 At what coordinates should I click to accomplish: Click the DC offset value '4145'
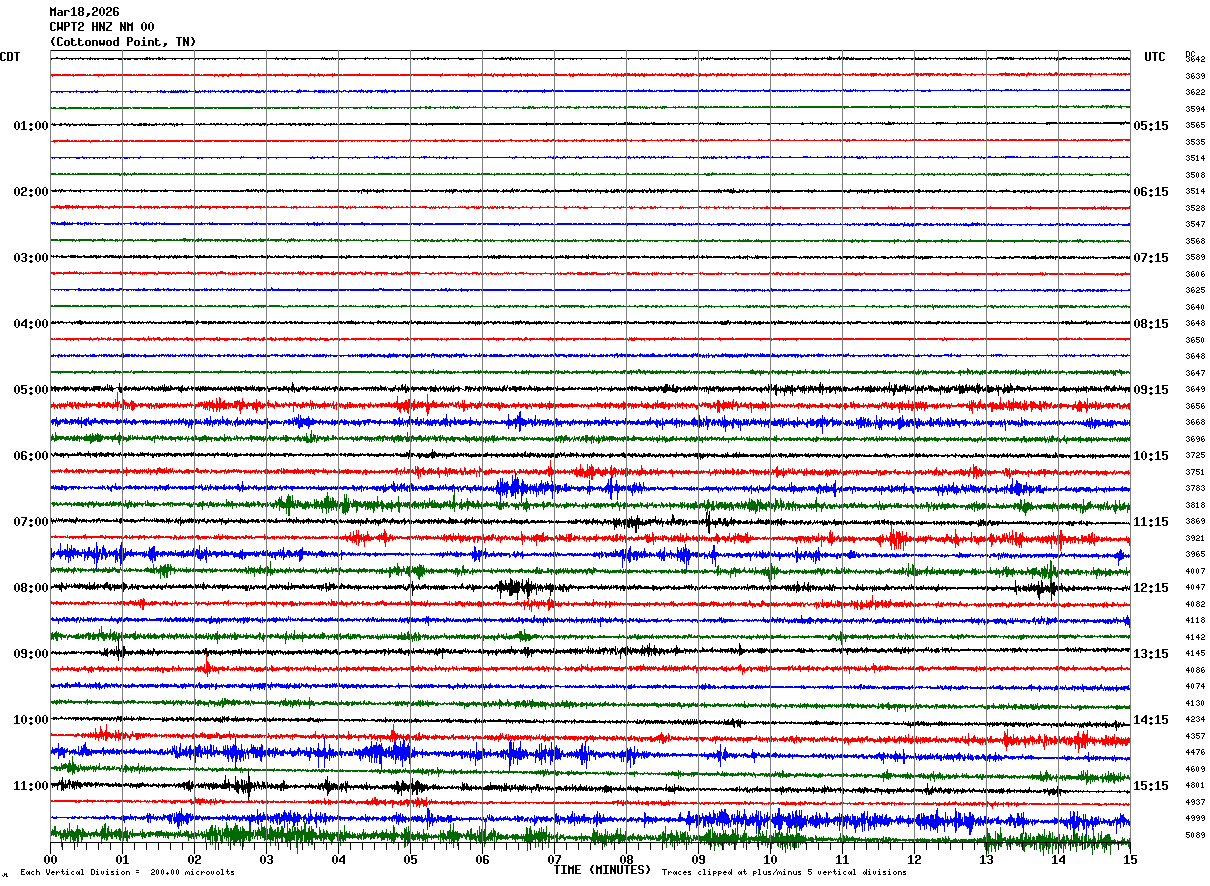1195,653
